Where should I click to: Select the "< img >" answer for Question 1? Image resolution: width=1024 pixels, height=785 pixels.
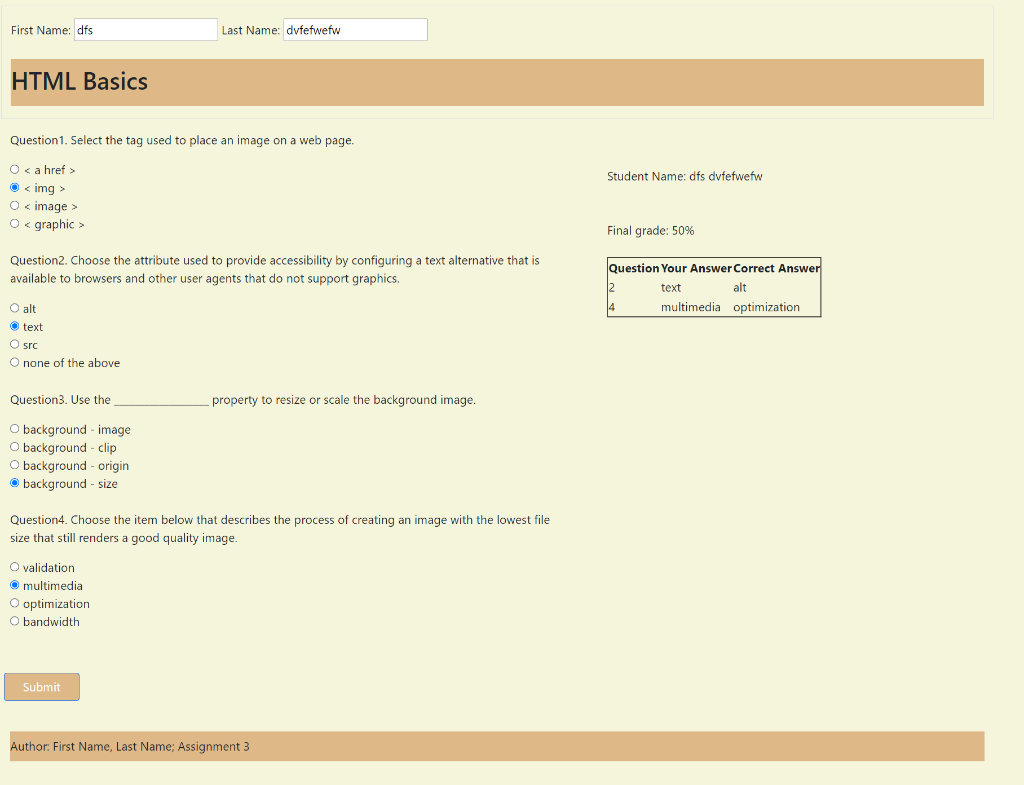point(14,187)
